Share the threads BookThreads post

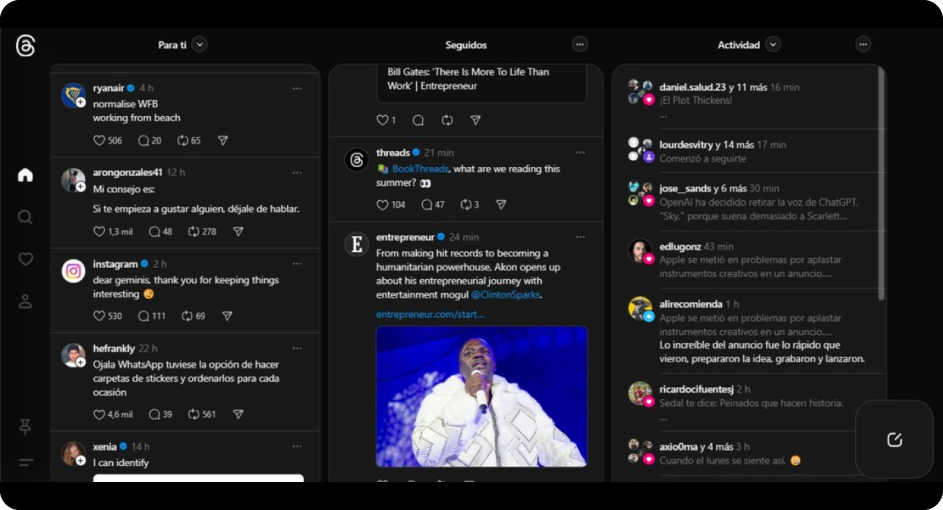click(x=500, y=204)
